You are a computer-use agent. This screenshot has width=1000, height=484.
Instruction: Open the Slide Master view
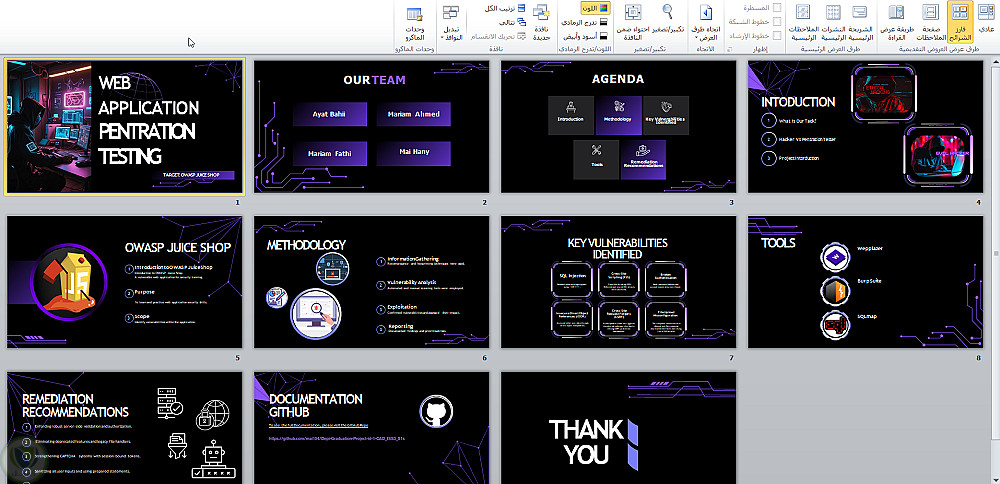[x=860, y=21]
